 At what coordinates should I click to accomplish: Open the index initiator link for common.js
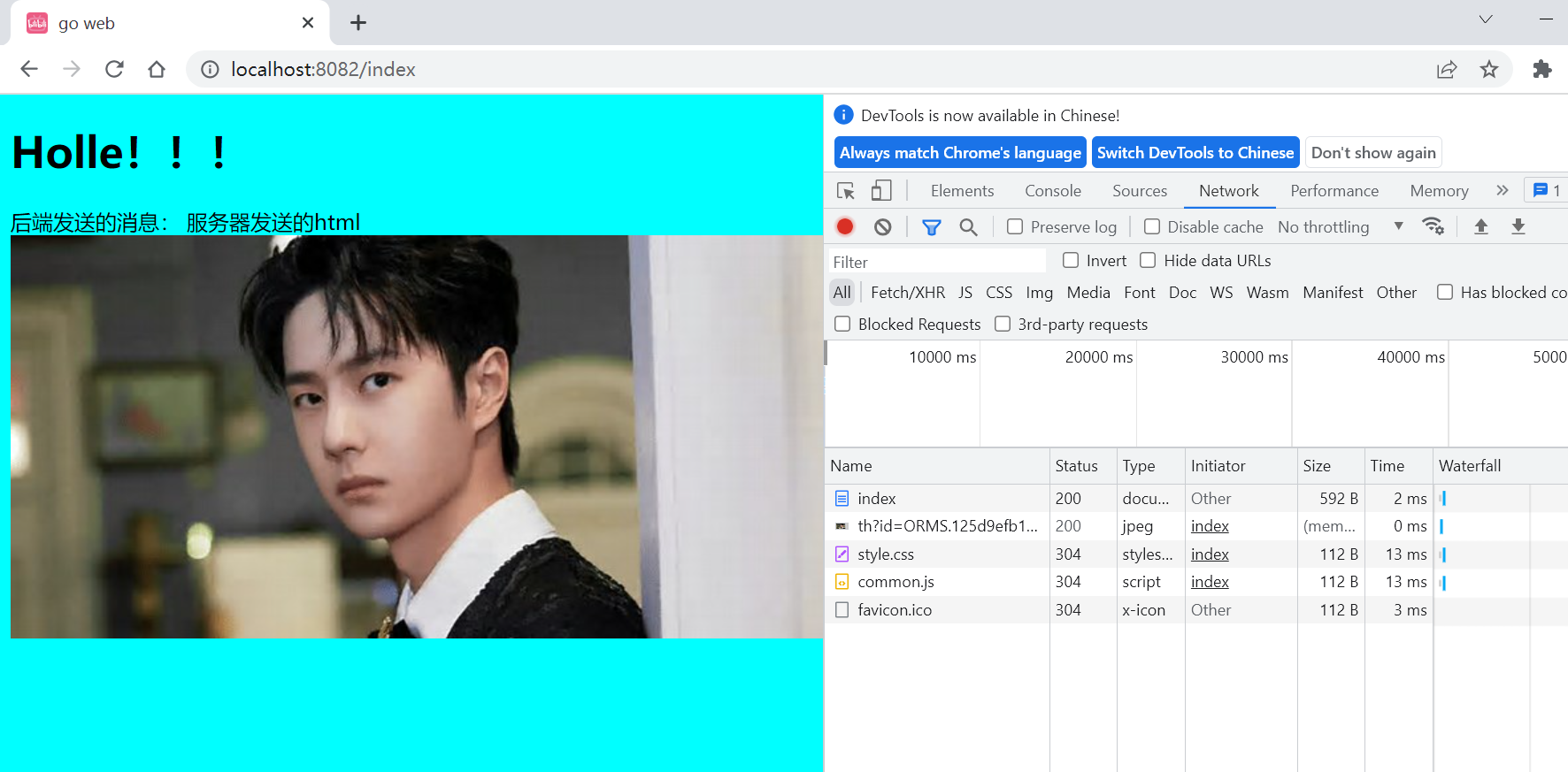coord(1210,582)
